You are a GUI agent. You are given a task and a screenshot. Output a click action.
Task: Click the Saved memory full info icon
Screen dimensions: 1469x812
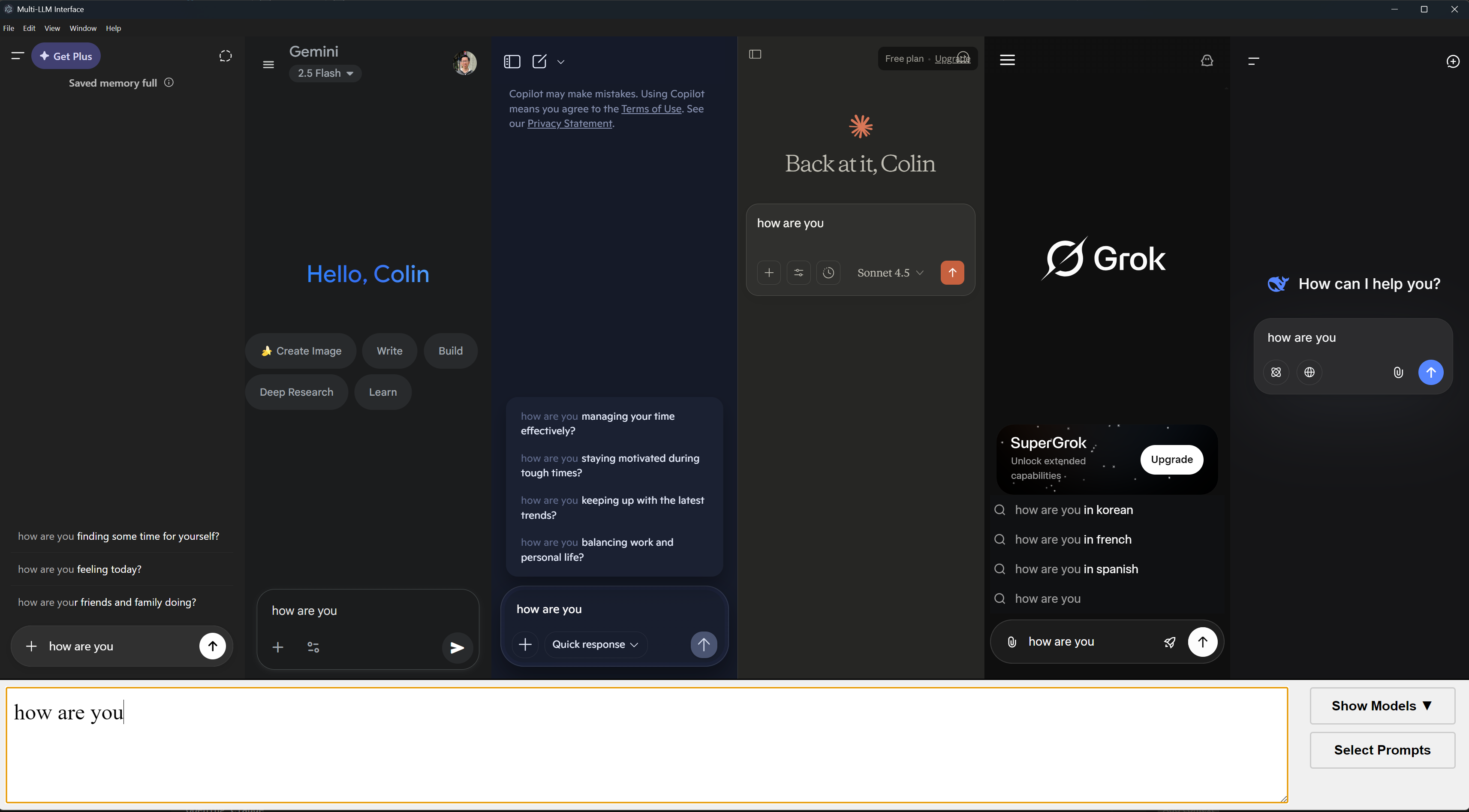[x=169, y=83]
